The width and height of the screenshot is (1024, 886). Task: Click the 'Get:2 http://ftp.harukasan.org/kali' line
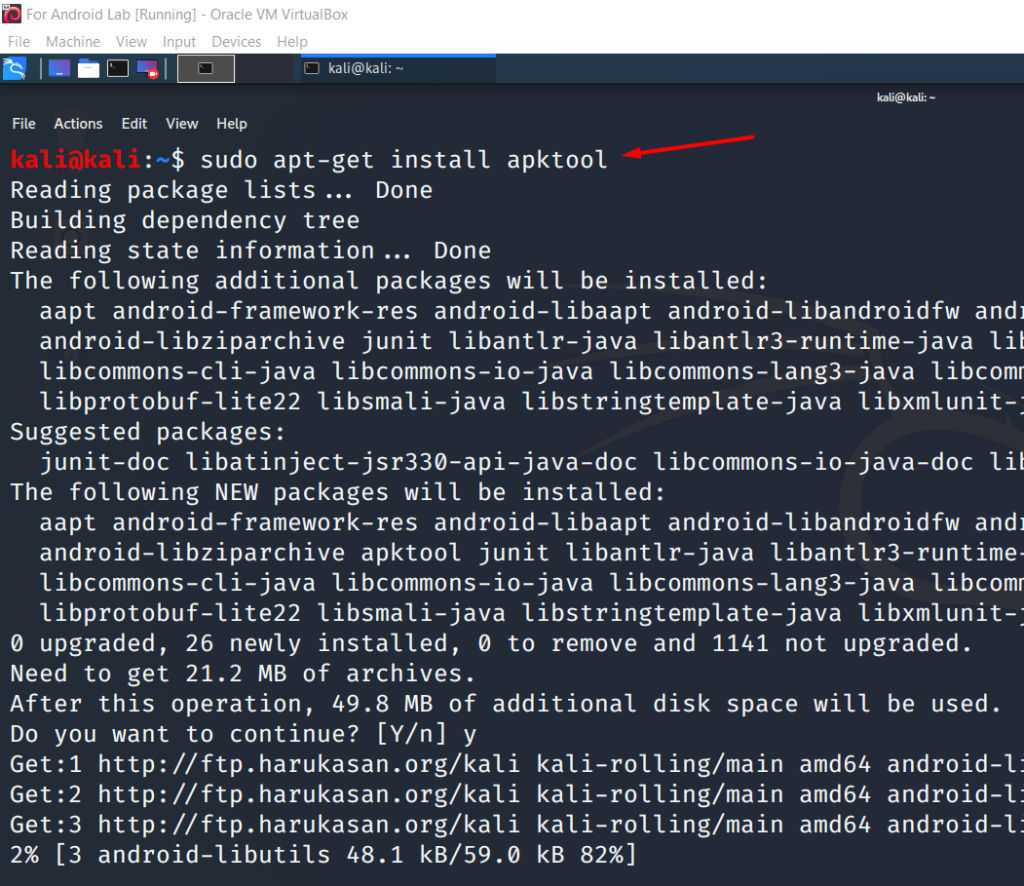(517, 795)
